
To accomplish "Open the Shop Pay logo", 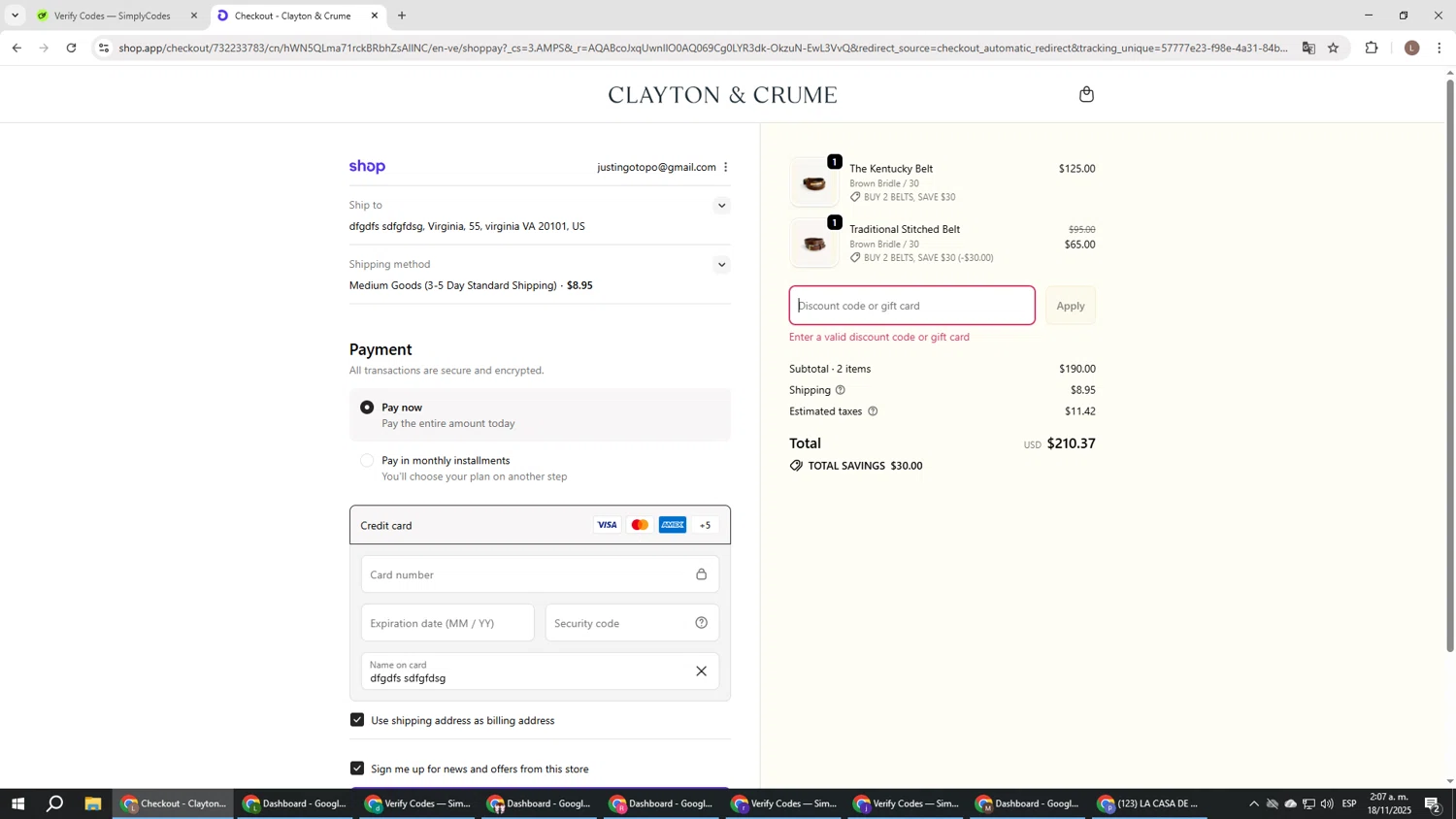I will tap(368, 167).
